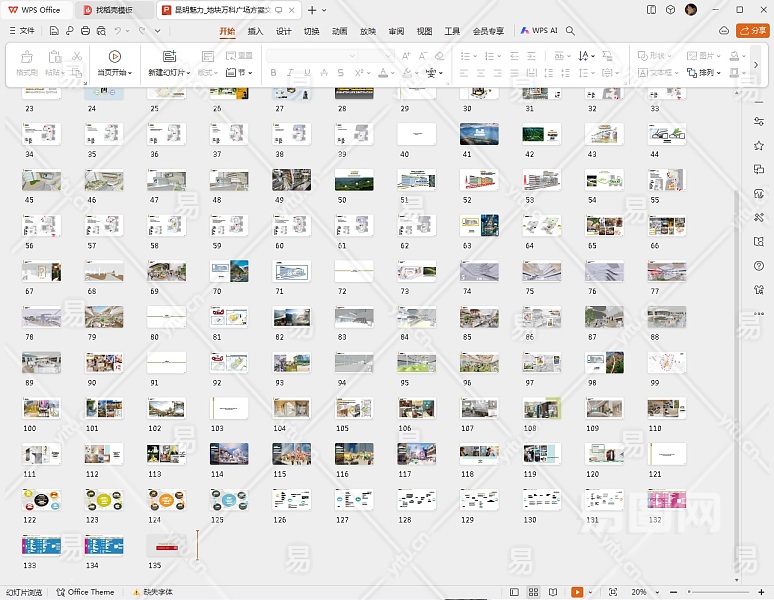774x600 pixels.
Task: Click the WPS AI button
Action: click(539, 31)
